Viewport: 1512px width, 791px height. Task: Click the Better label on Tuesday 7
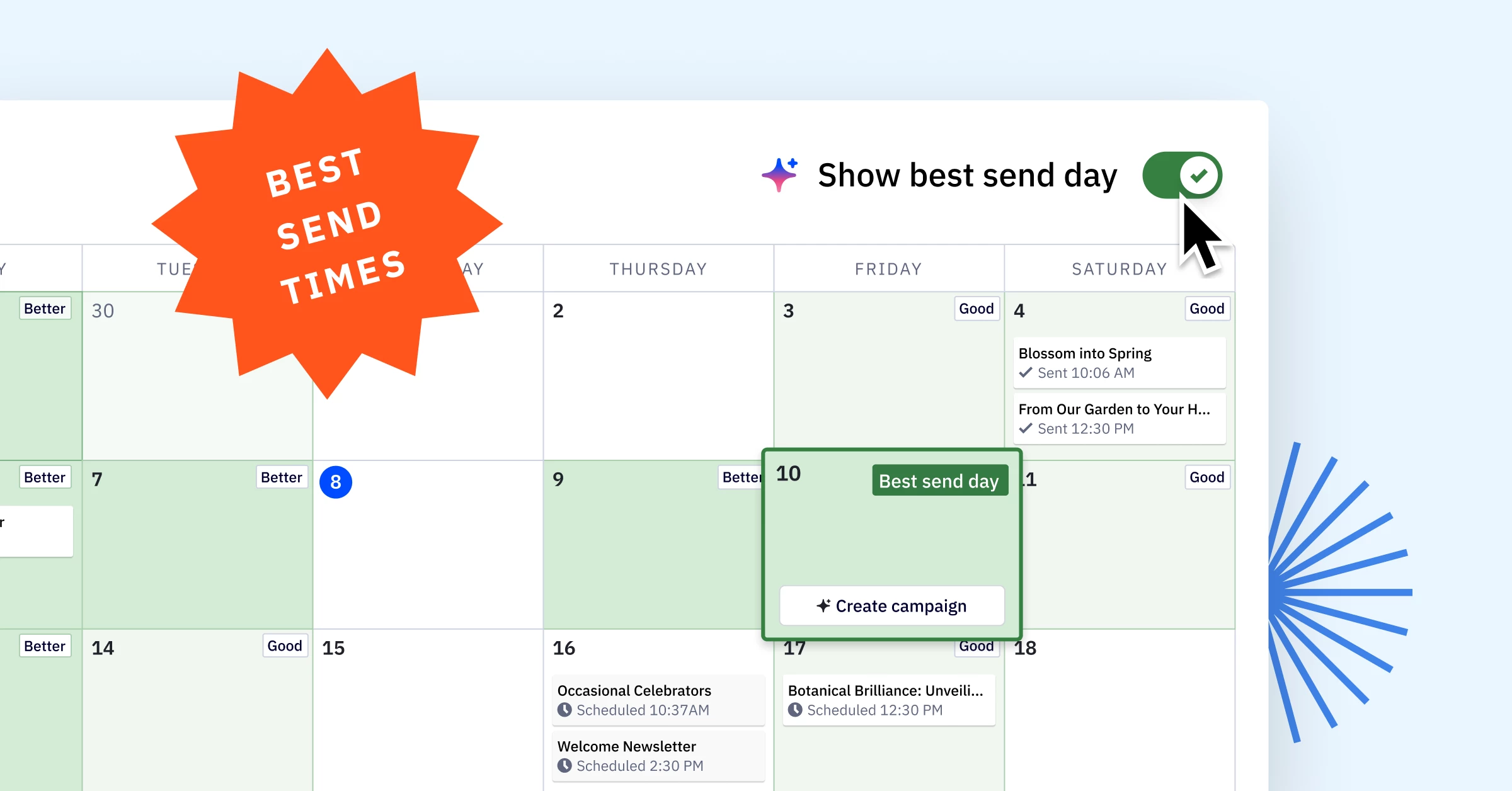[281, 477]
